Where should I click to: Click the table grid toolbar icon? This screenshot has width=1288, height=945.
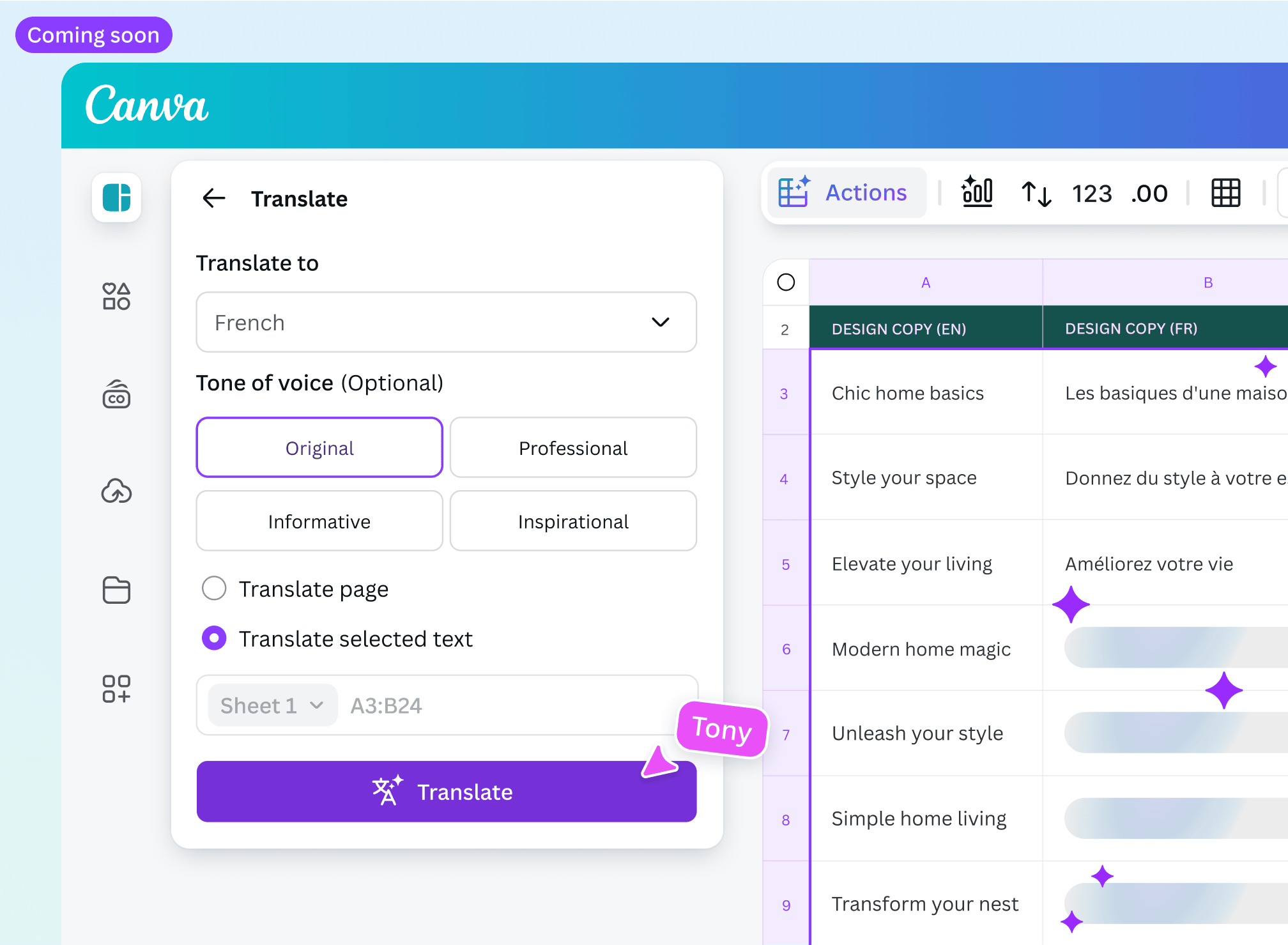coord(1225,193)
